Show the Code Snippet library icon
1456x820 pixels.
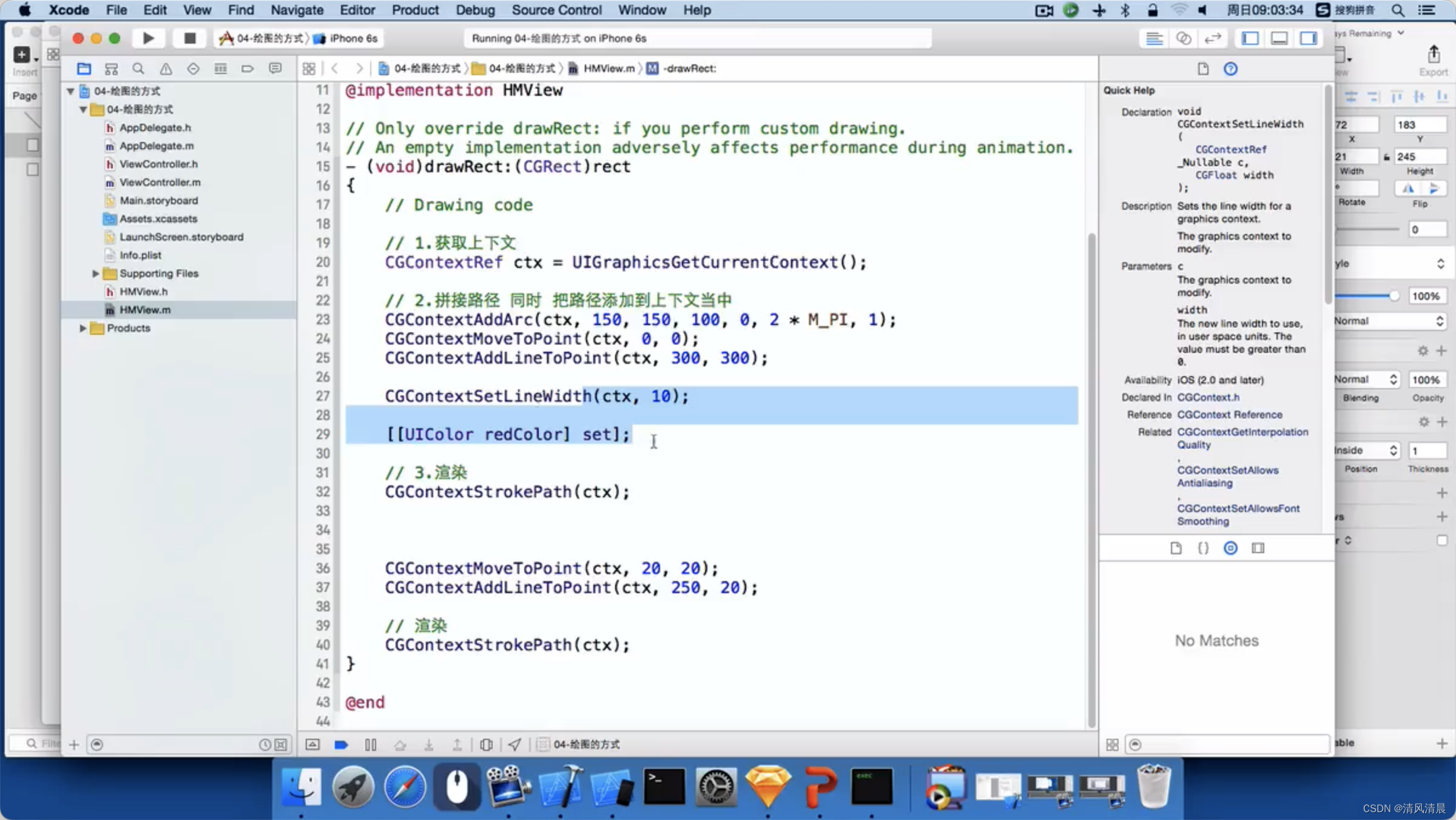1203,548
